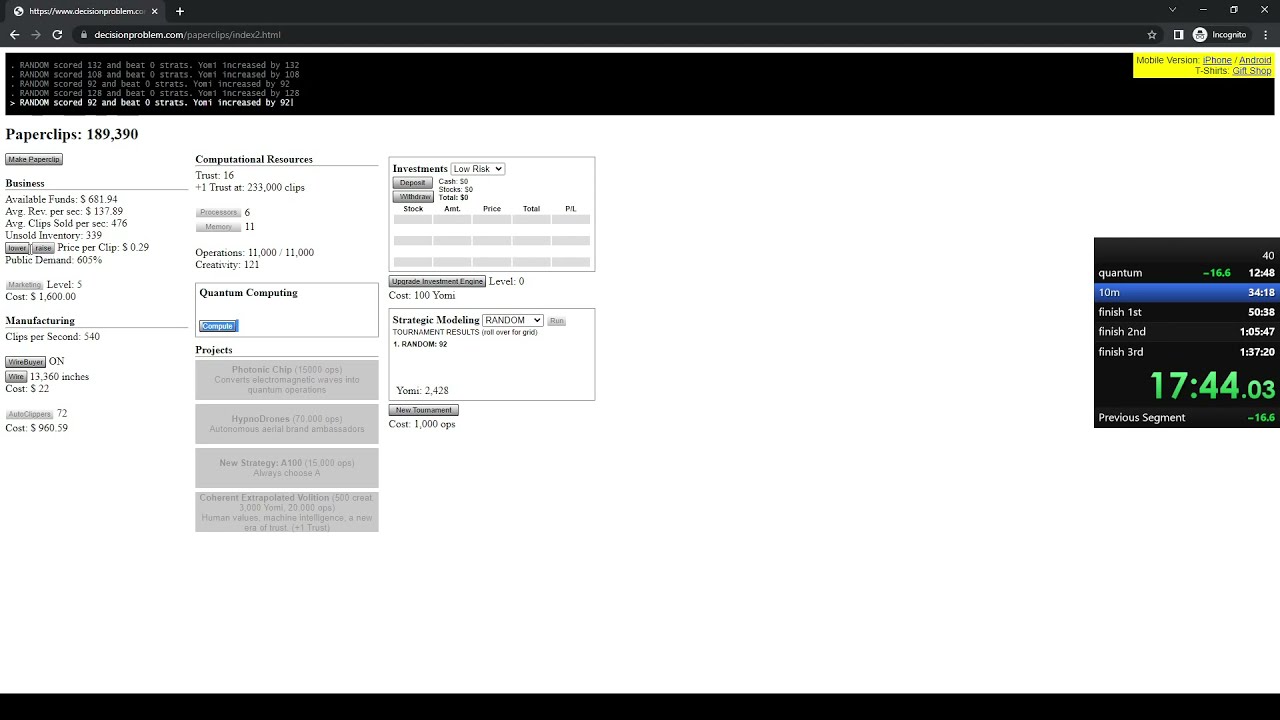Viewport: 1280px width, 720px height.
Task: Withdraw funds from investments
Action: 414,197
